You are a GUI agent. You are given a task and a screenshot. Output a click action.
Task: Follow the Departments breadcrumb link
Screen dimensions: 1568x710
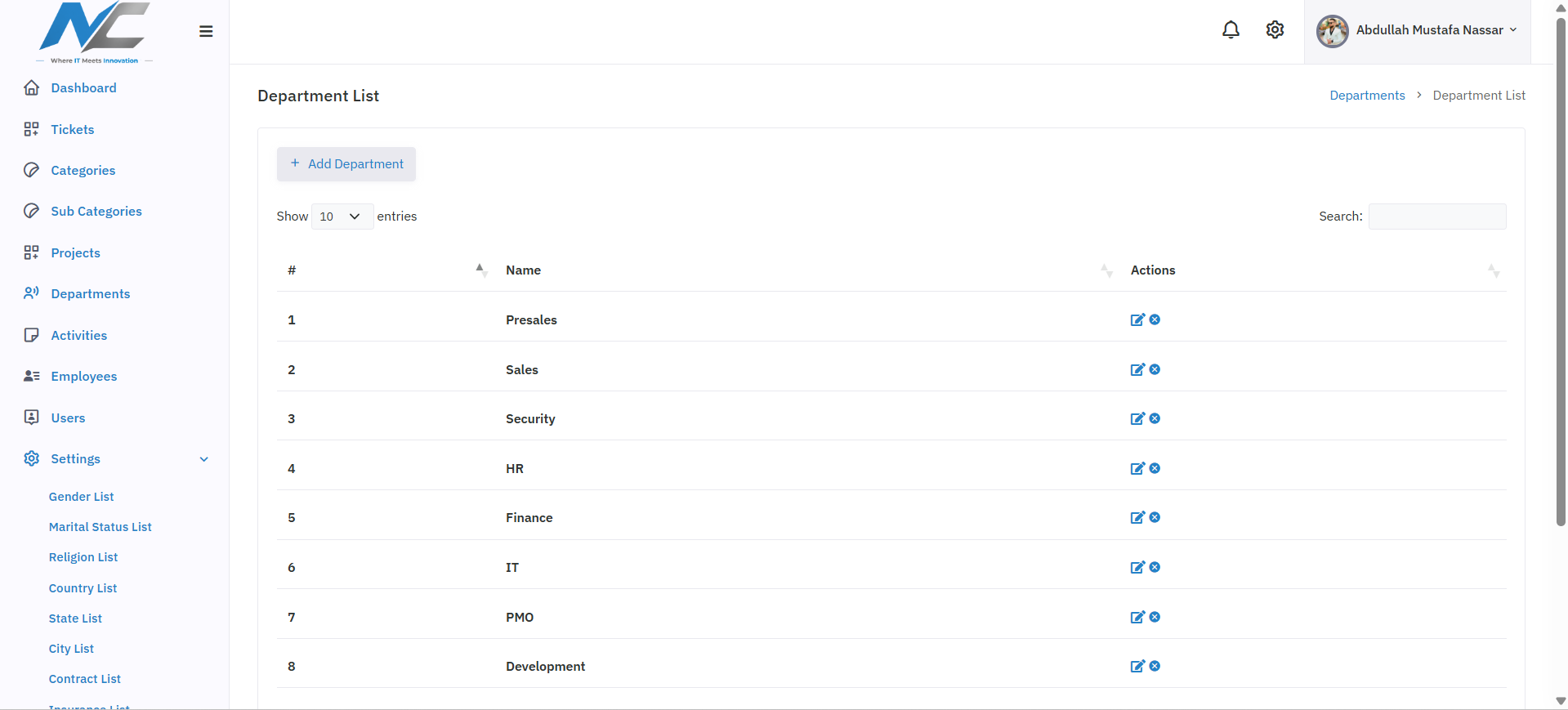[1367, 96]
